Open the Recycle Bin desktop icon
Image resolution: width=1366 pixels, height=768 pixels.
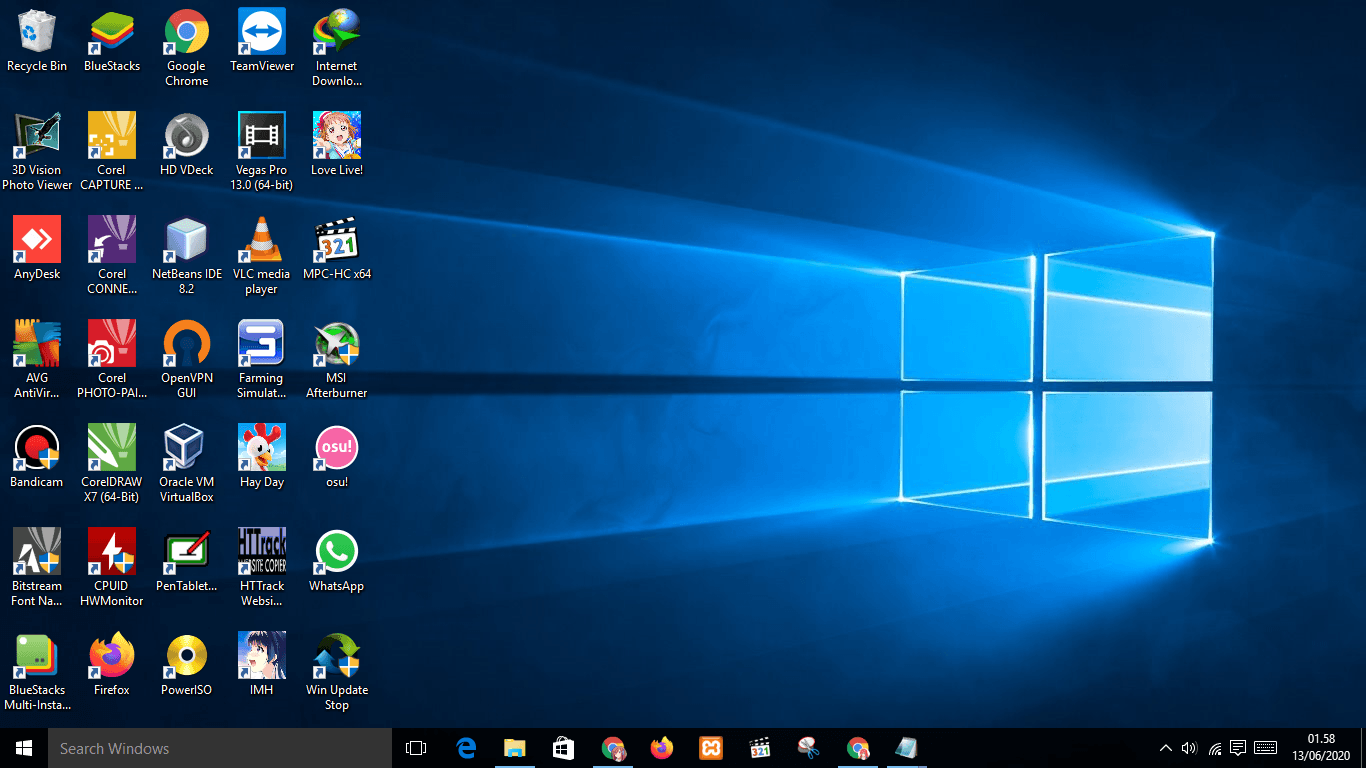point(37,40)
